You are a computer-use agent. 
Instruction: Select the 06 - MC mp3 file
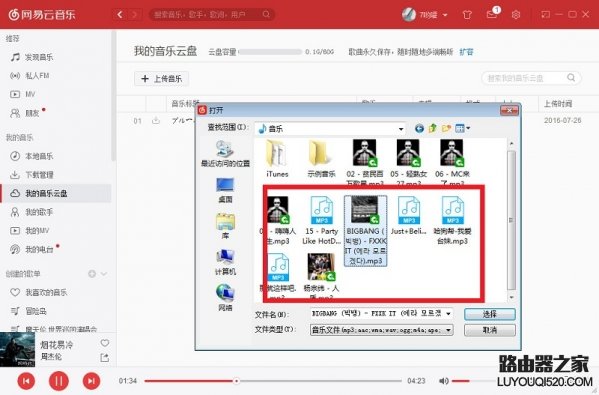tap(452, 162)
